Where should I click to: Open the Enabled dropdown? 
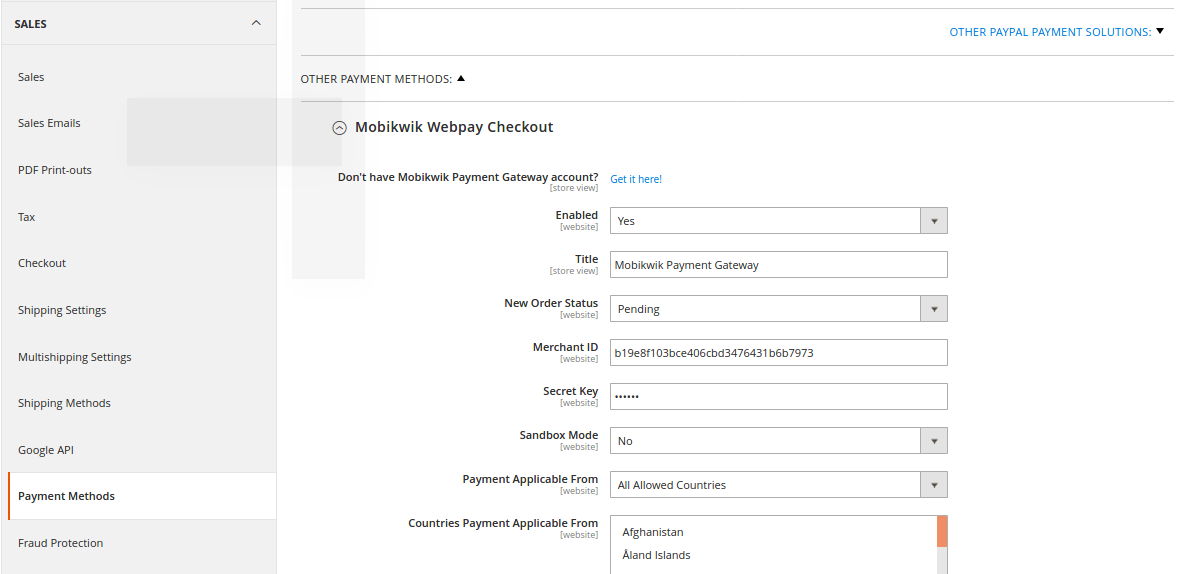[778, 221]
